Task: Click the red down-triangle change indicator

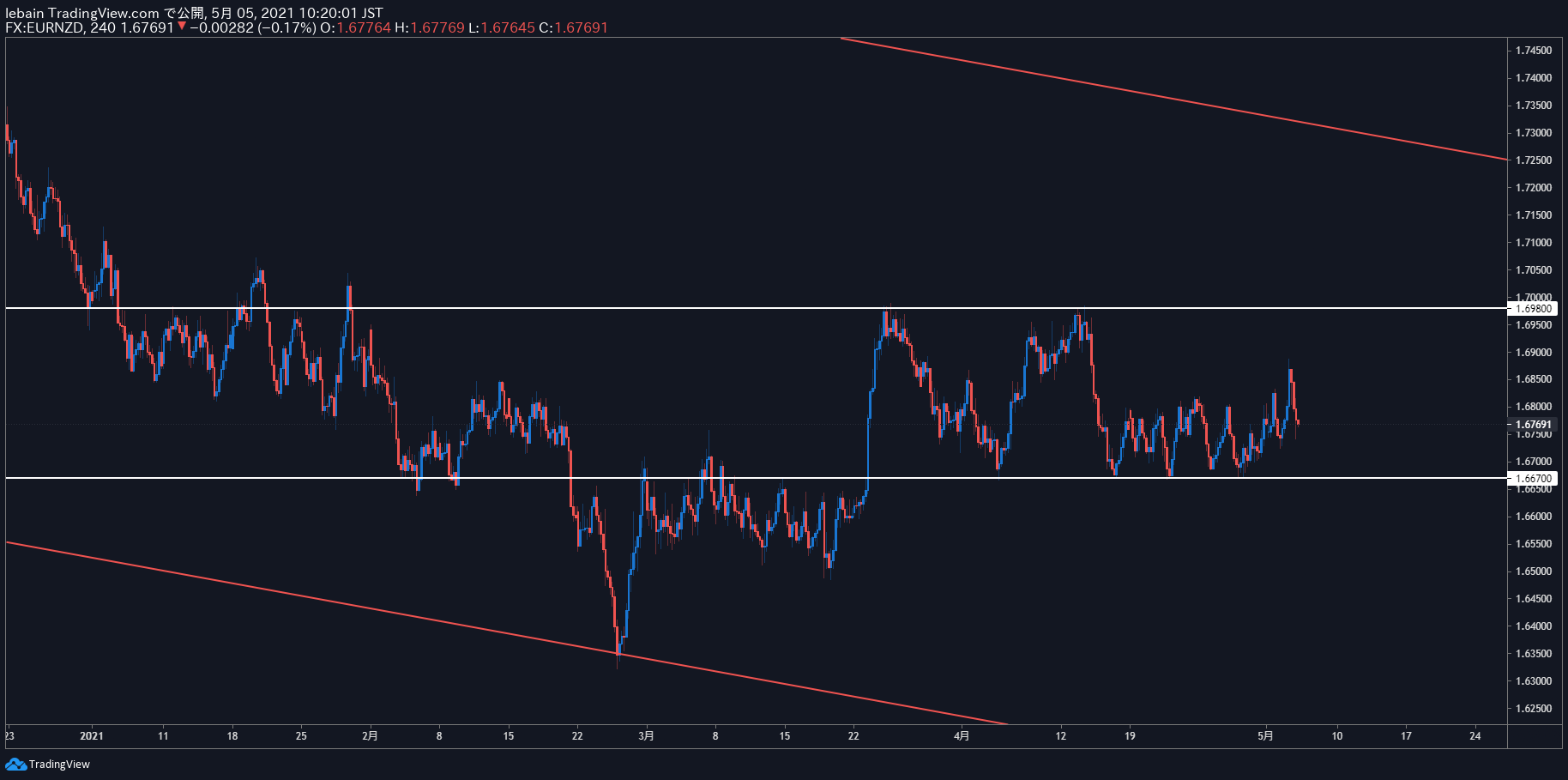Action: click(x=182, y=27)
